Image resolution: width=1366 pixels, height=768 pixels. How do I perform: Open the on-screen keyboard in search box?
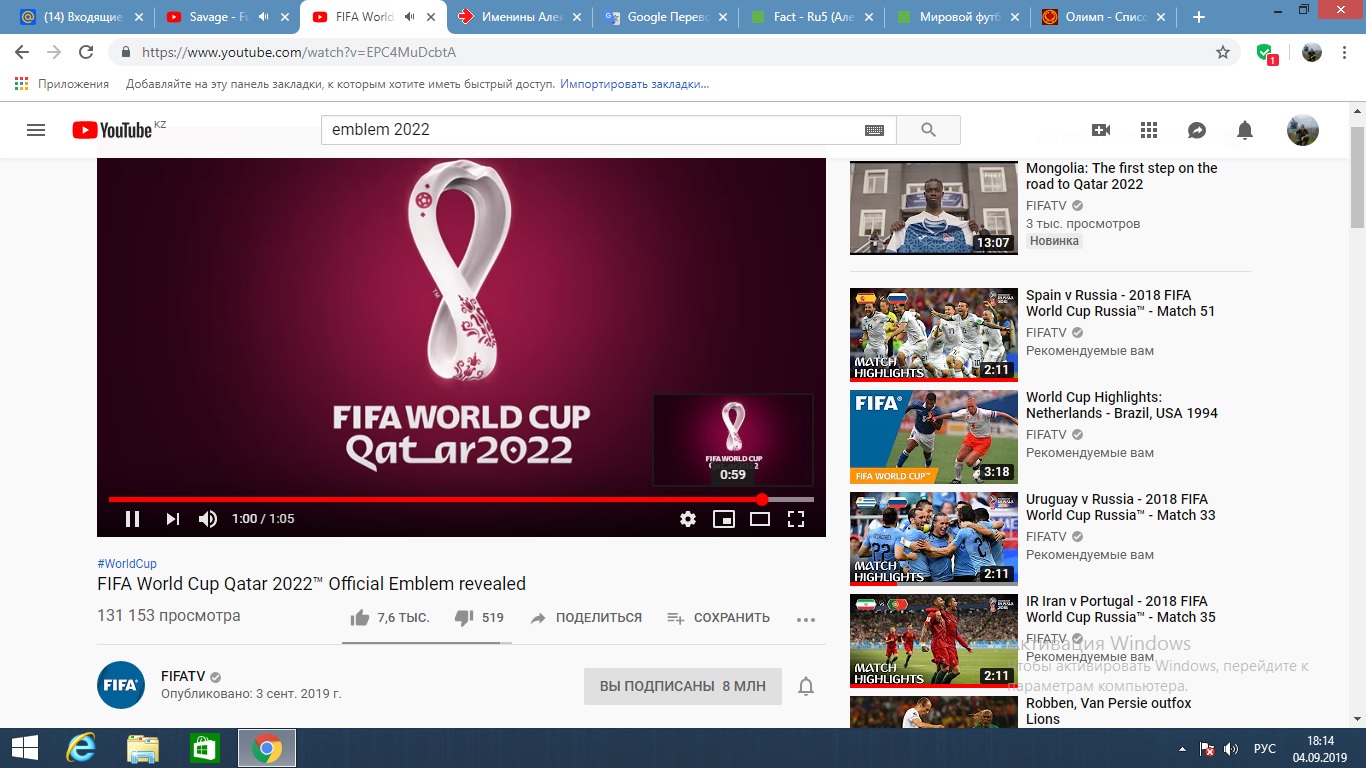[874, 130]
